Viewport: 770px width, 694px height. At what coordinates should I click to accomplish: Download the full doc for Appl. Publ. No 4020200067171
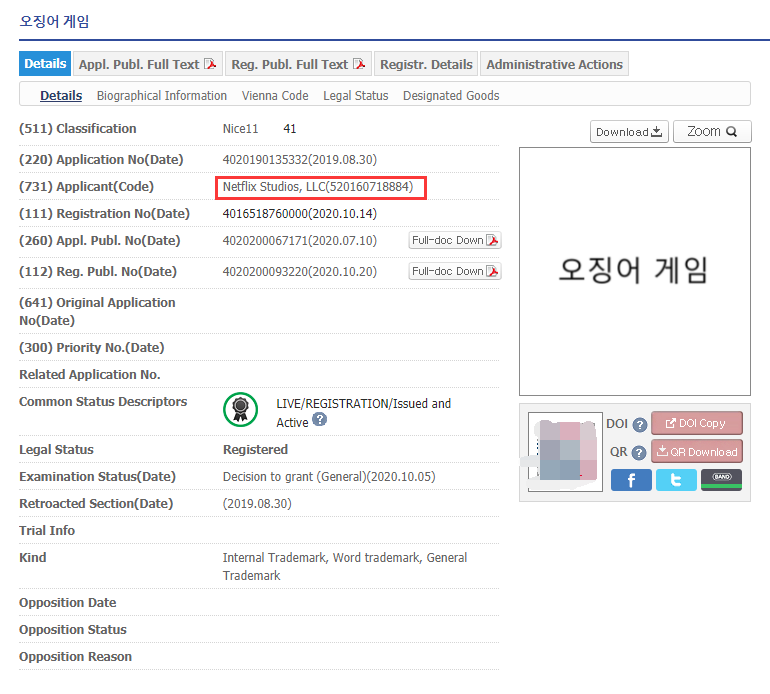[455, 240]
